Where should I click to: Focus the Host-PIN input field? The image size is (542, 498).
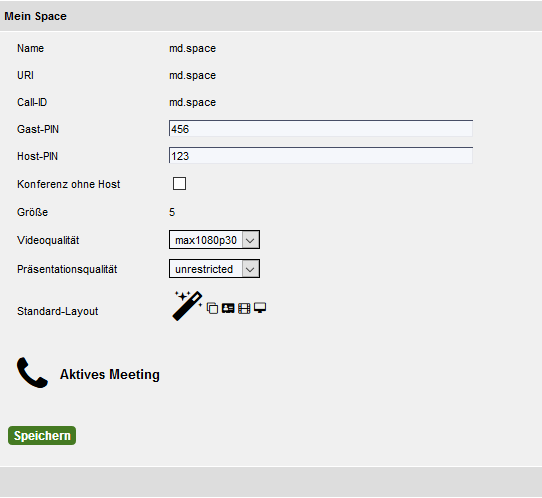click(321, 156)
